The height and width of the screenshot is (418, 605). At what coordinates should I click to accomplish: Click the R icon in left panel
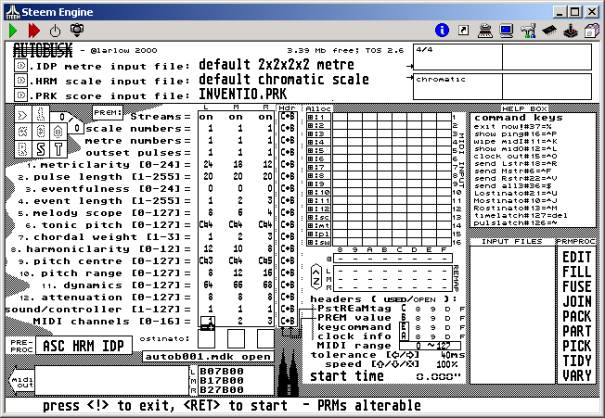click(20, 149)
